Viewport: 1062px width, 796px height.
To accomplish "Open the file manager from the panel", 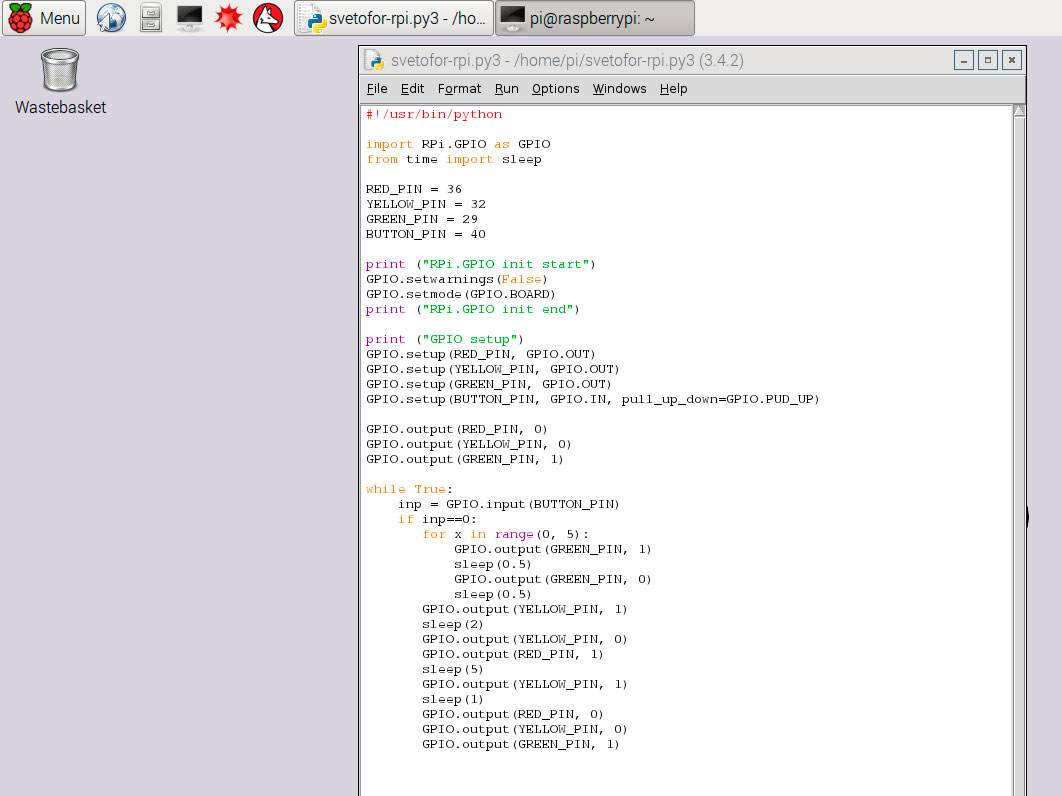I will click(150, 18).
